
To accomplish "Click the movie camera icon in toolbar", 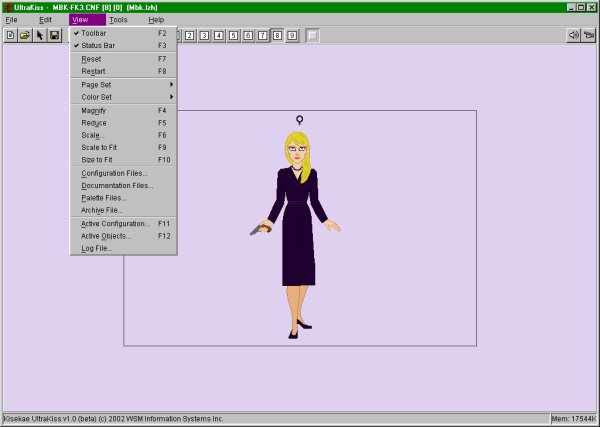I will [x=590, y=35].
